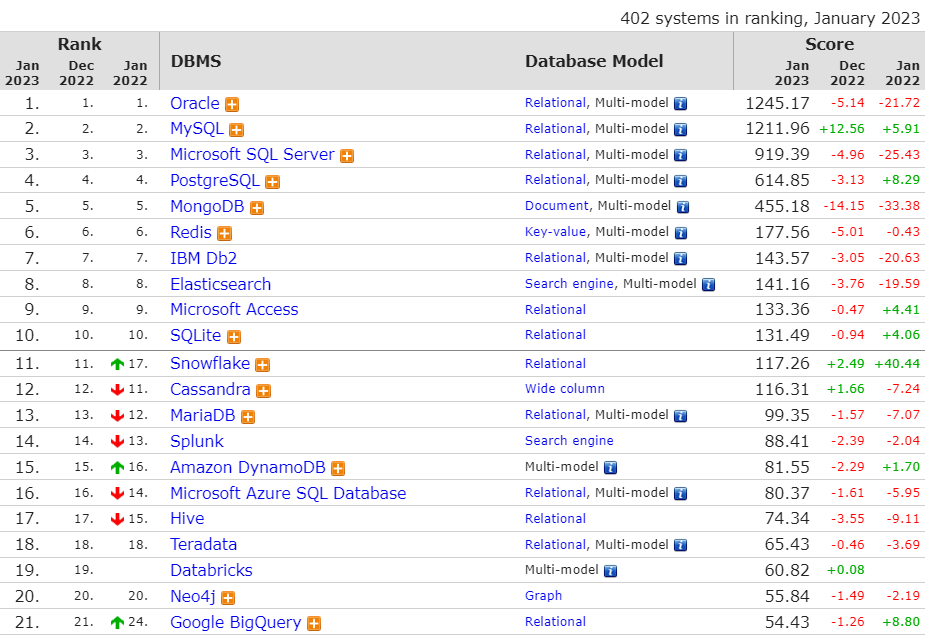This screenshot has width=930, height=638.
Task: Click the Microsoft Access link
Action: 234,310
